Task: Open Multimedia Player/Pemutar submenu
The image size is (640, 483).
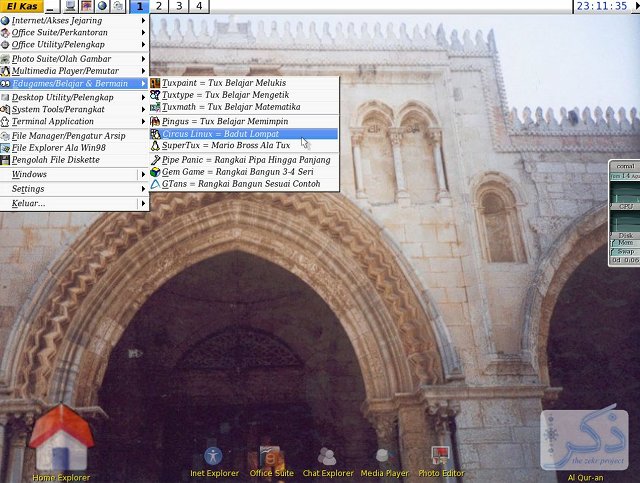Action: pyautogui.click(x=74, y=71)
